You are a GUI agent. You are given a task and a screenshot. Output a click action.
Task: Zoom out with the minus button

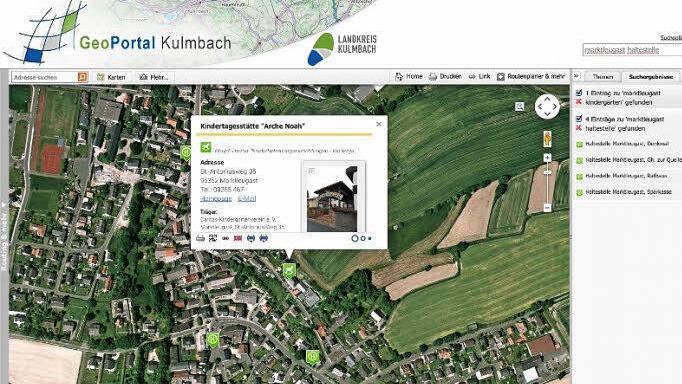(547, 208)
